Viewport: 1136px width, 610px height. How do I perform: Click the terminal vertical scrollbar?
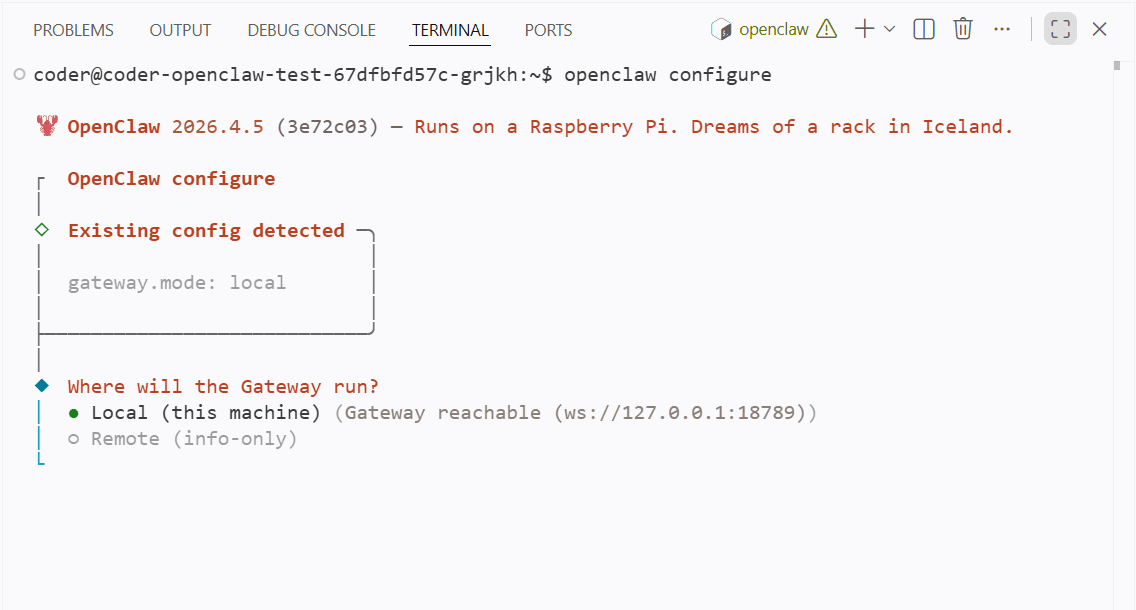tap(1116, 65)
